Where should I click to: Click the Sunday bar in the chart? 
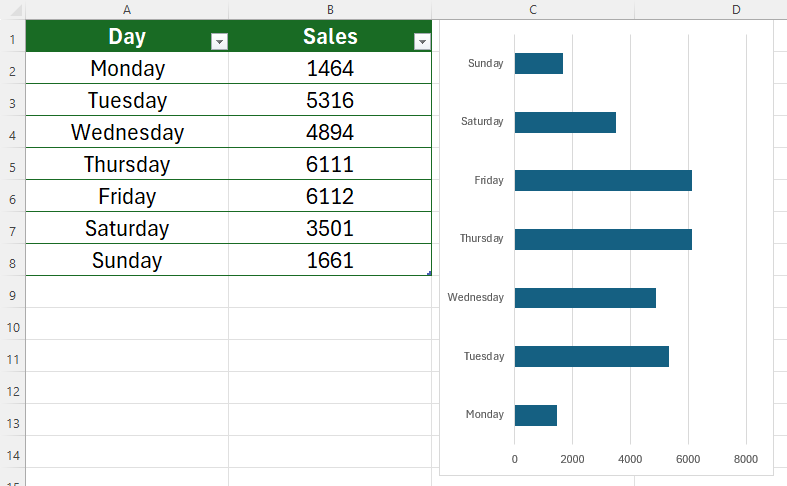click(x=539, y=64)
